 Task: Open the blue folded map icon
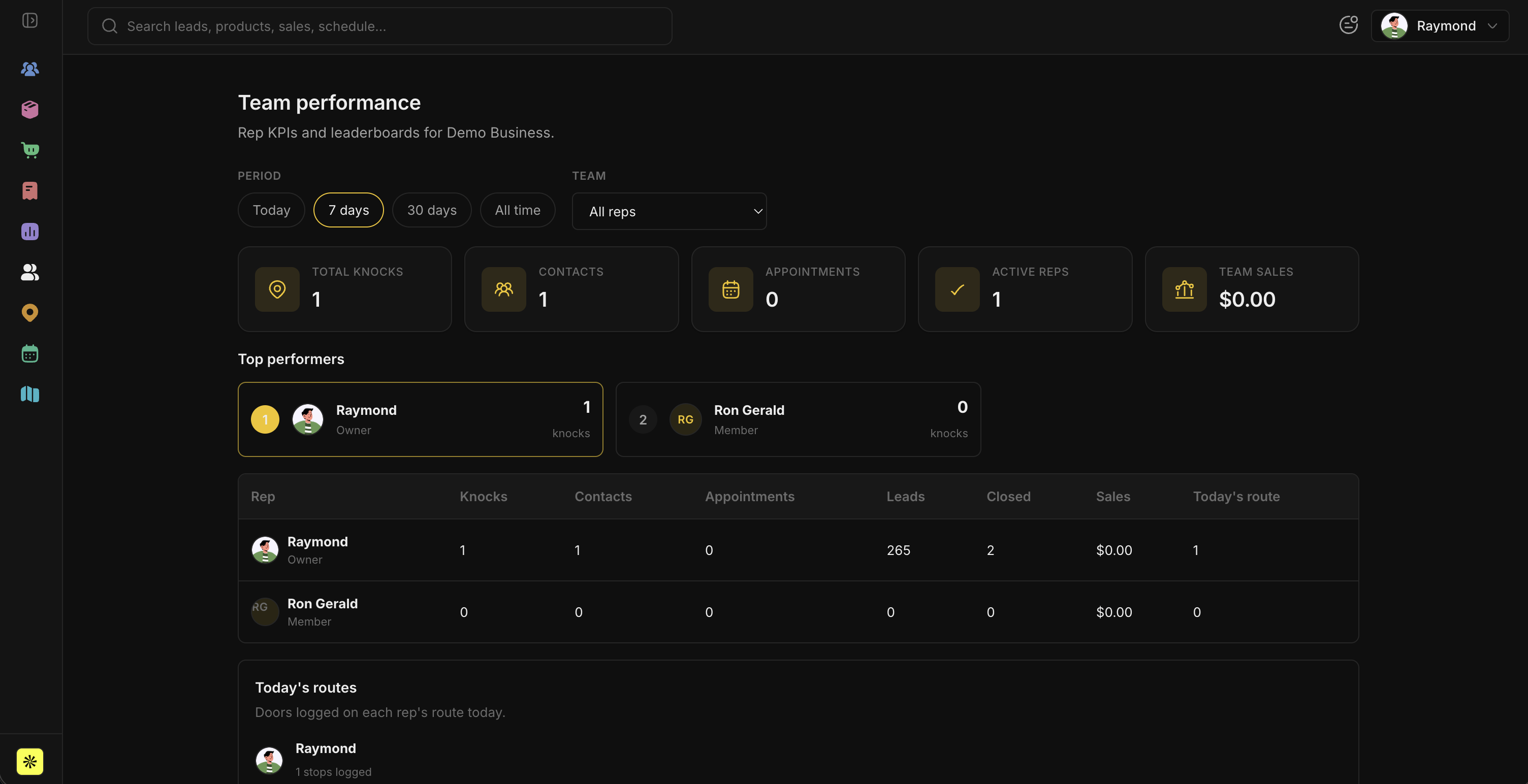pyautogui.click(x=29, y=394)
